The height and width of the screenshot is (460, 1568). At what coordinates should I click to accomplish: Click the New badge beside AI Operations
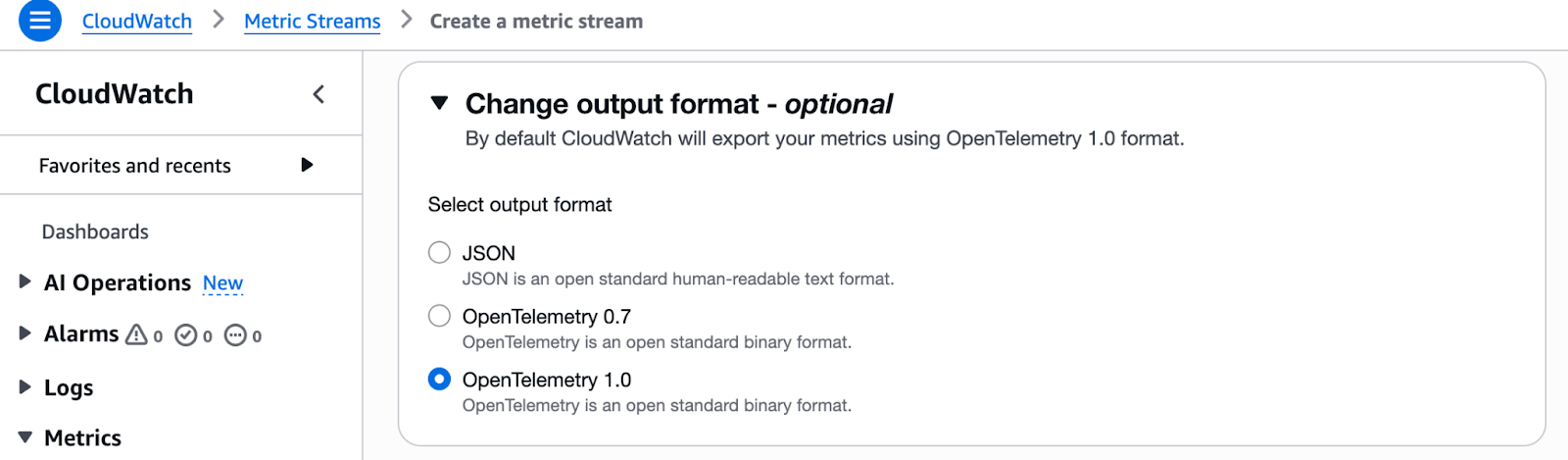click(x=222, y=283)
